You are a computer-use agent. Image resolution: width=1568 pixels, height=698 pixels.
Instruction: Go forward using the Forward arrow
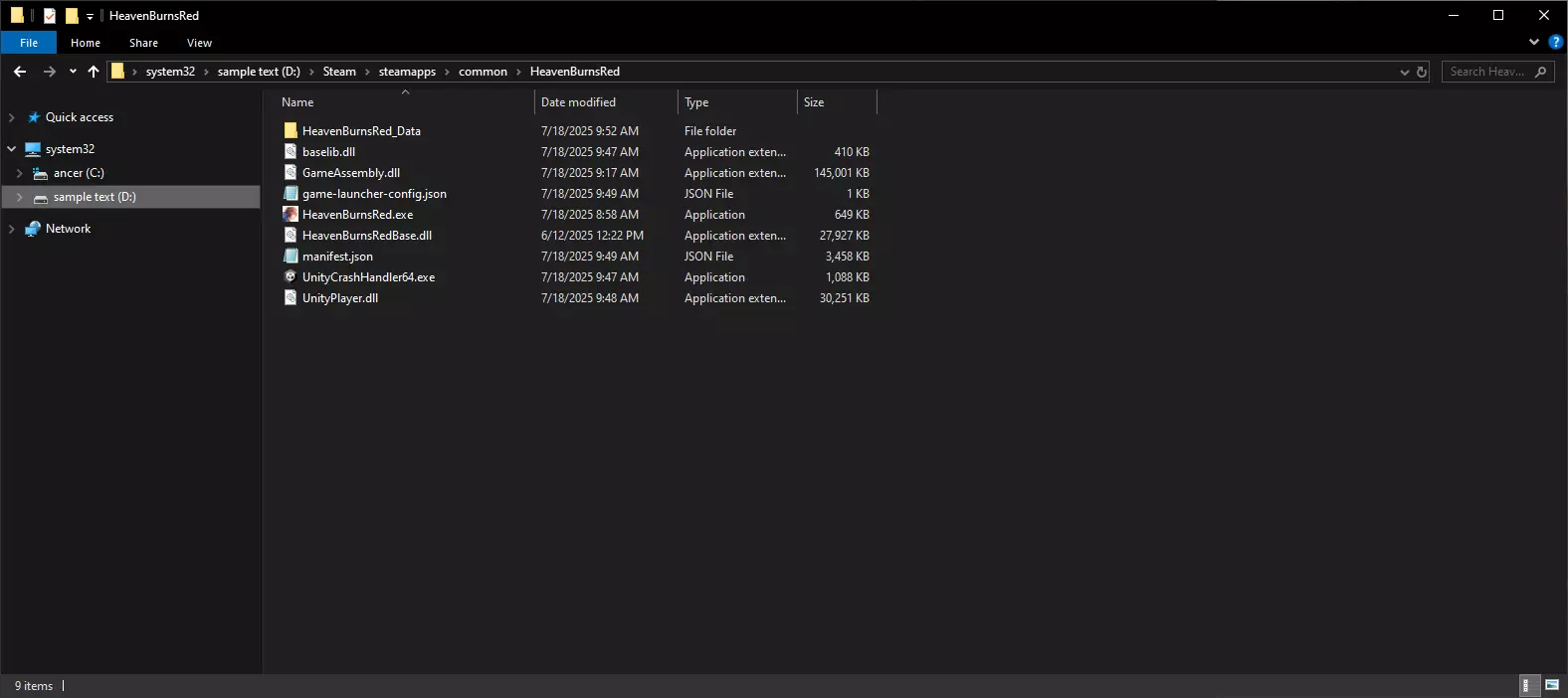[x=49, y=72]
